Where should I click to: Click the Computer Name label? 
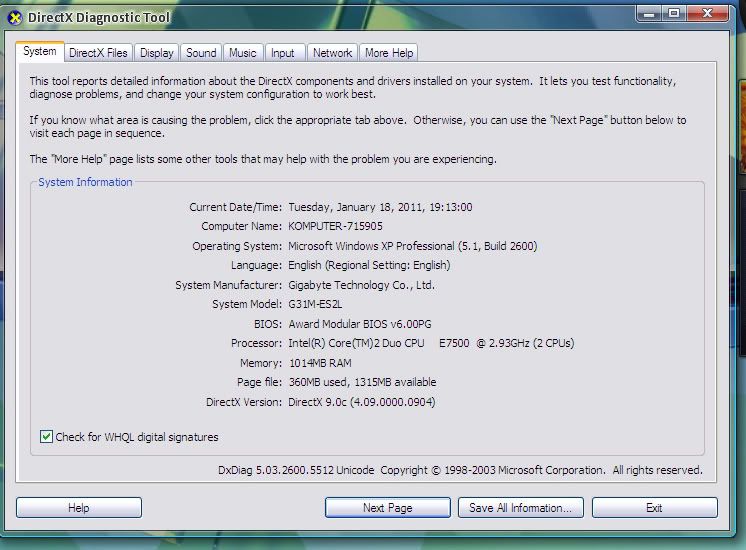[x=242, y=226]
